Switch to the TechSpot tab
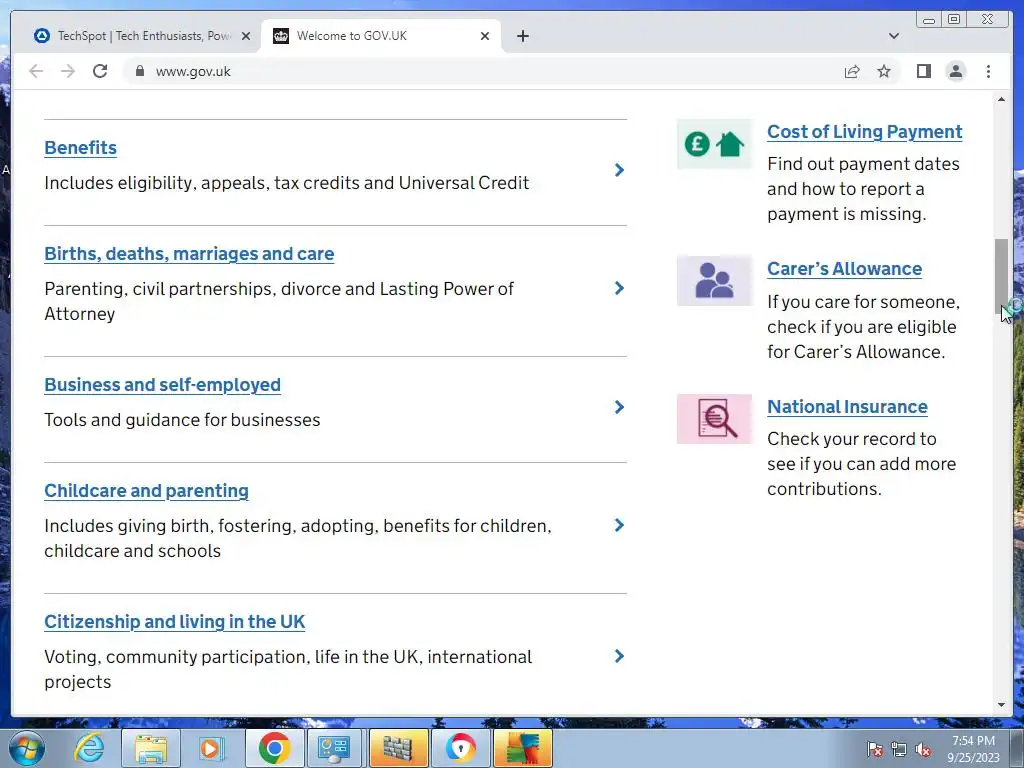1024x768 pixels. [143, 36]
